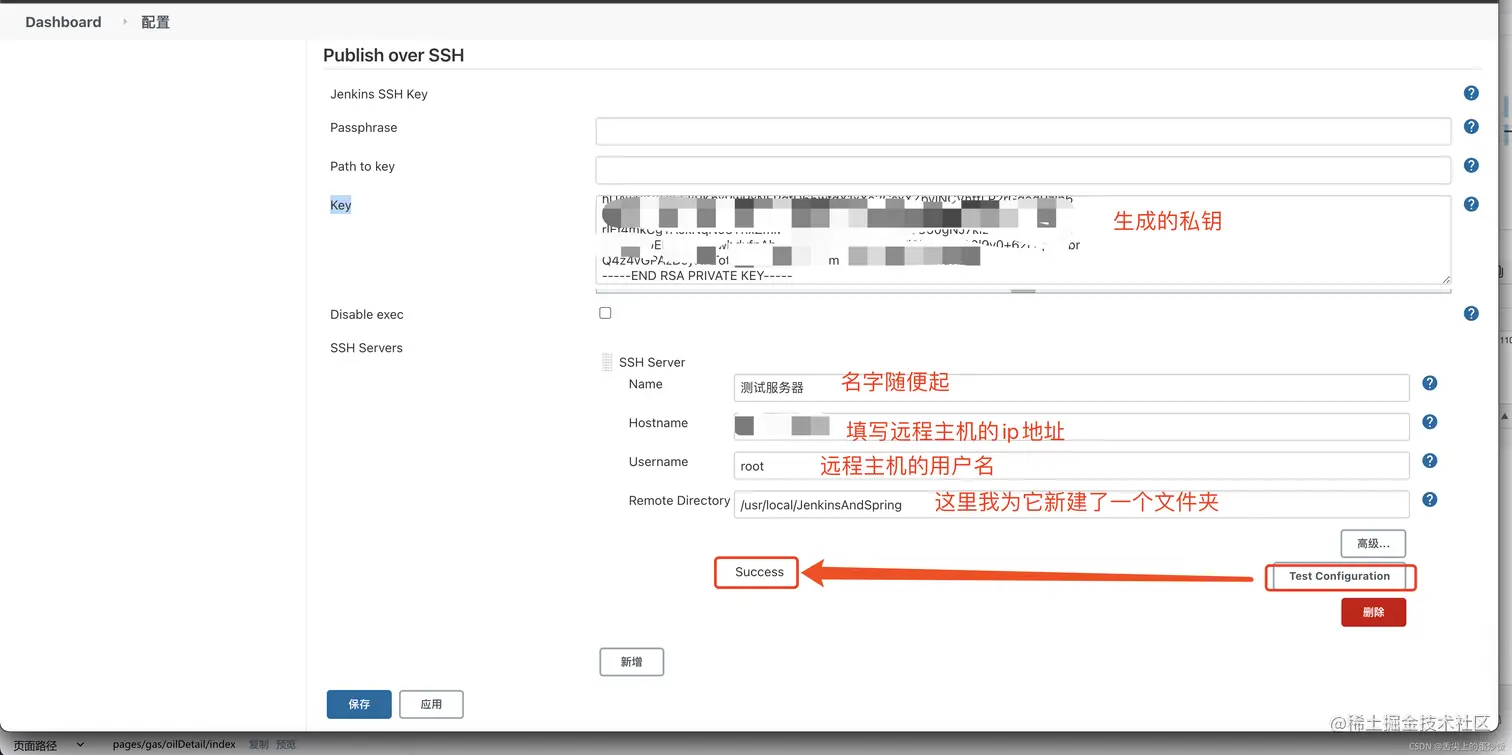Image resolution: width=1512 pixels, height=755 pixels.
Task: Show help for the Hostname field
Action: tap(1430, 422)
